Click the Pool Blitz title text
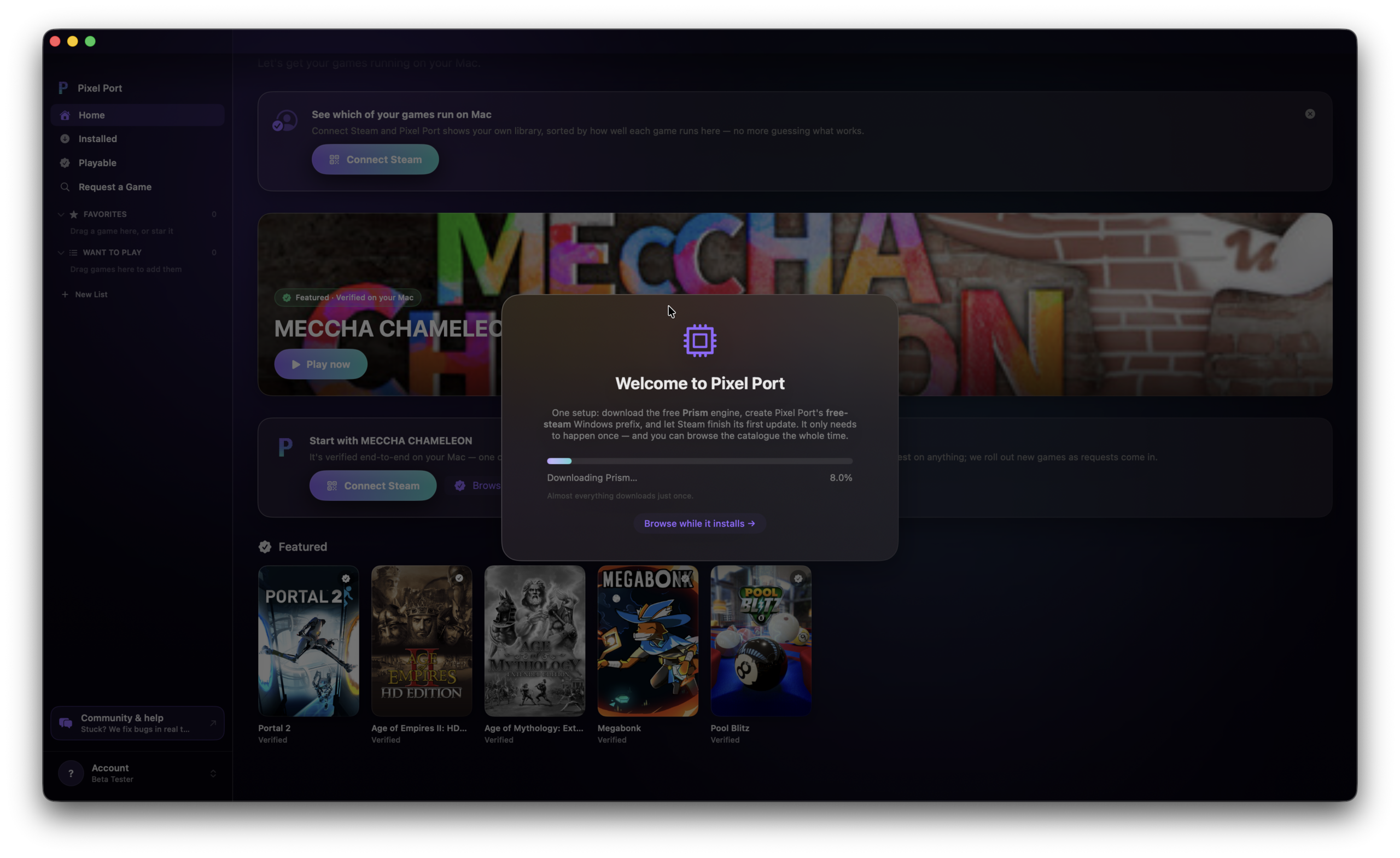The width and height of the screenshot is (1400, 858). click(x=730, y=728)
